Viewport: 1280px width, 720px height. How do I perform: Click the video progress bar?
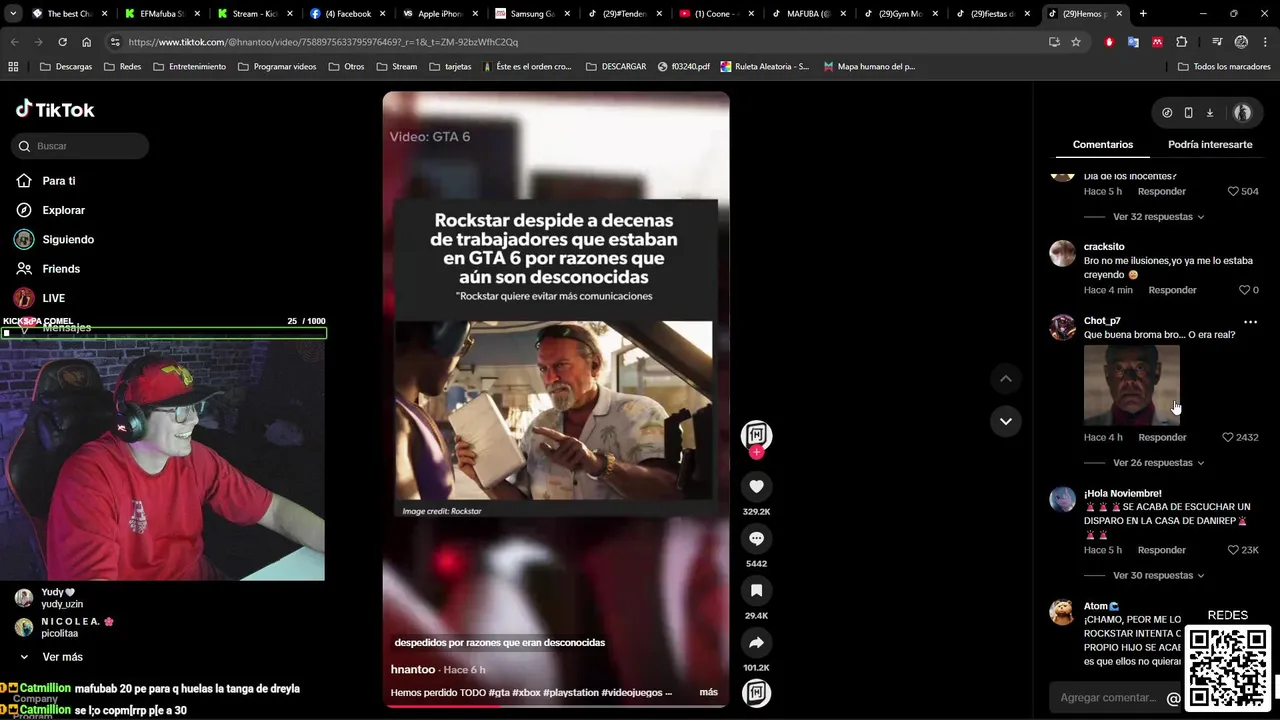[x=556, y=706]
